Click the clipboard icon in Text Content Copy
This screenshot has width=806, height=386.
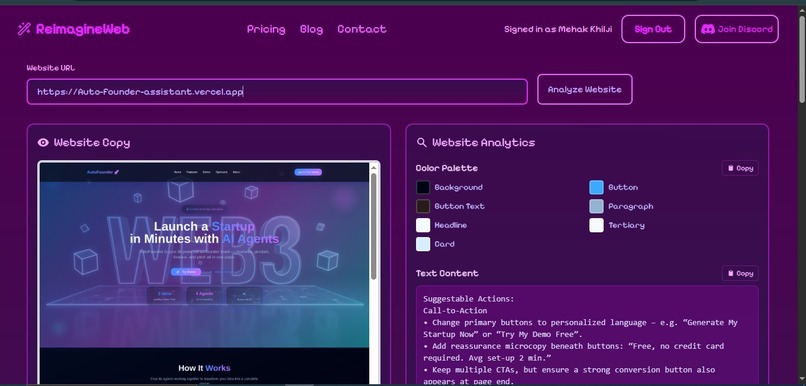pos(730,273)
